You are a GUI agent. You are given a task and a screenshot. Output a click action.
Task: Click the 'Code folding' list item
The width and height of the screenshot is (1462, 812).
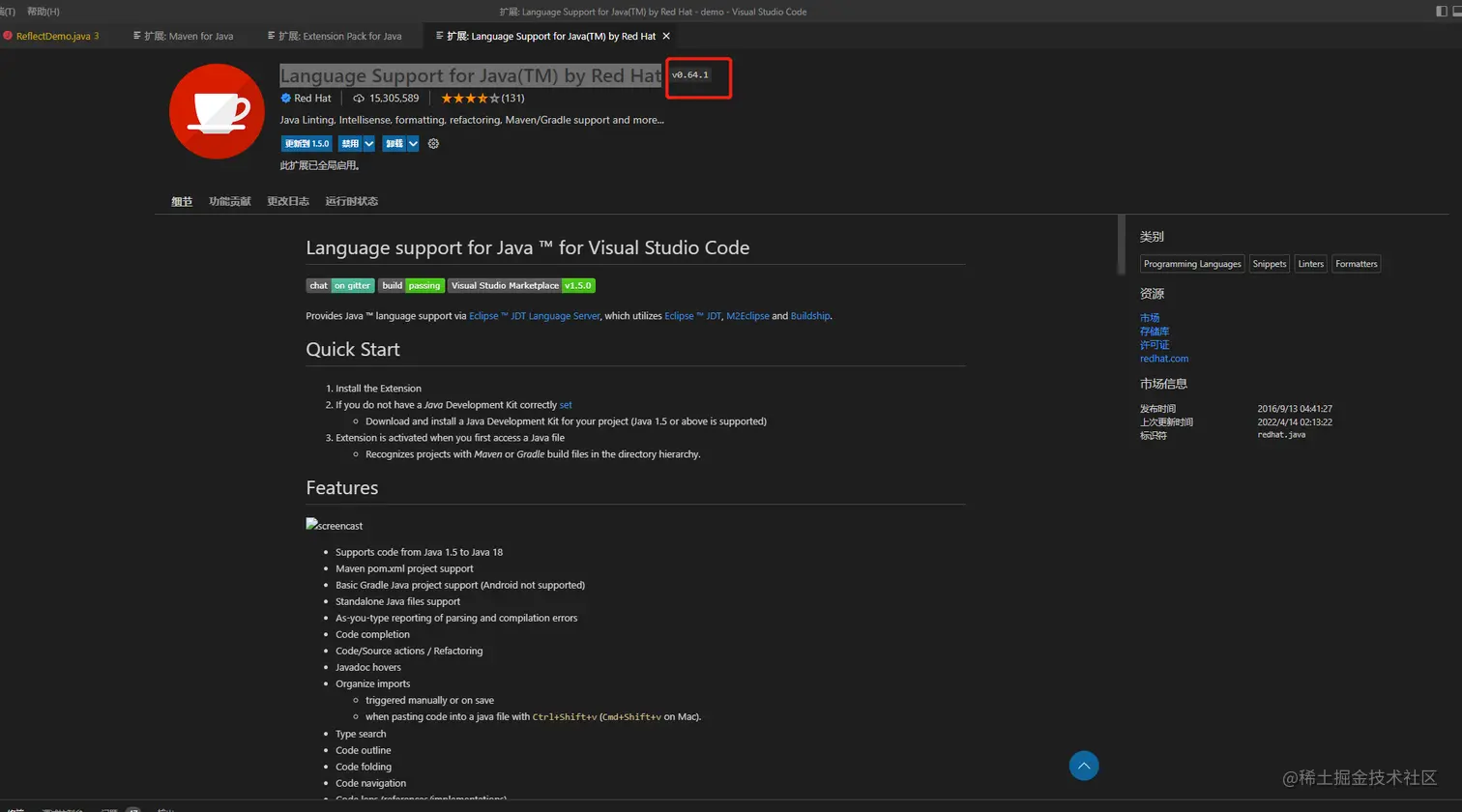[364, 767]
